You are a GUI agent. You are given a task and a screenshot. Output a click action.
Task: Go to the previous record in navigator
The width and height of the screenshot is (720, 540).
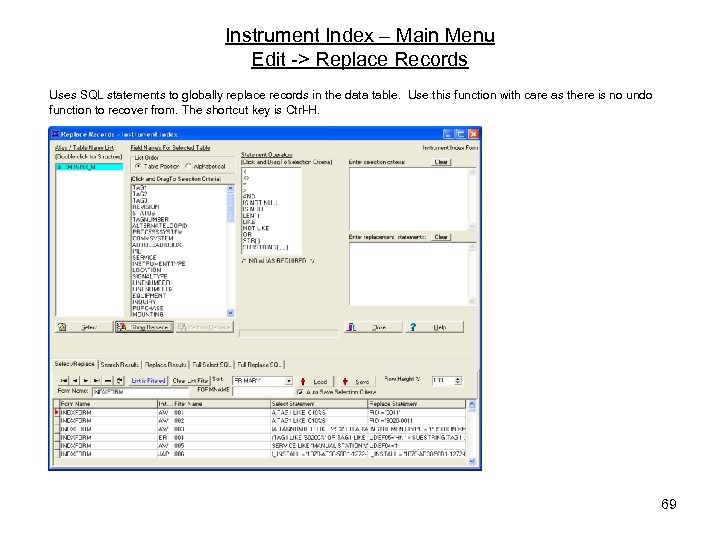point(75,381)
